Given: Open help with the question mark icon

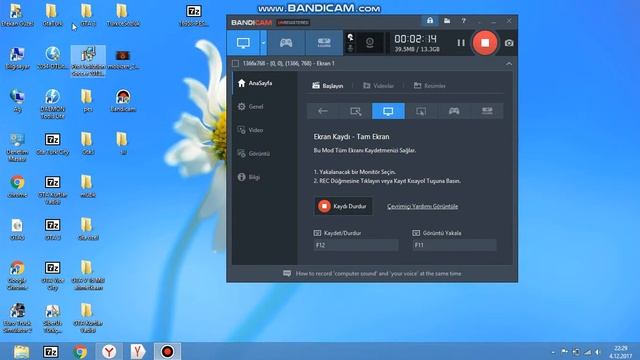Looking at the screenshot, I should tap(464, 20).
